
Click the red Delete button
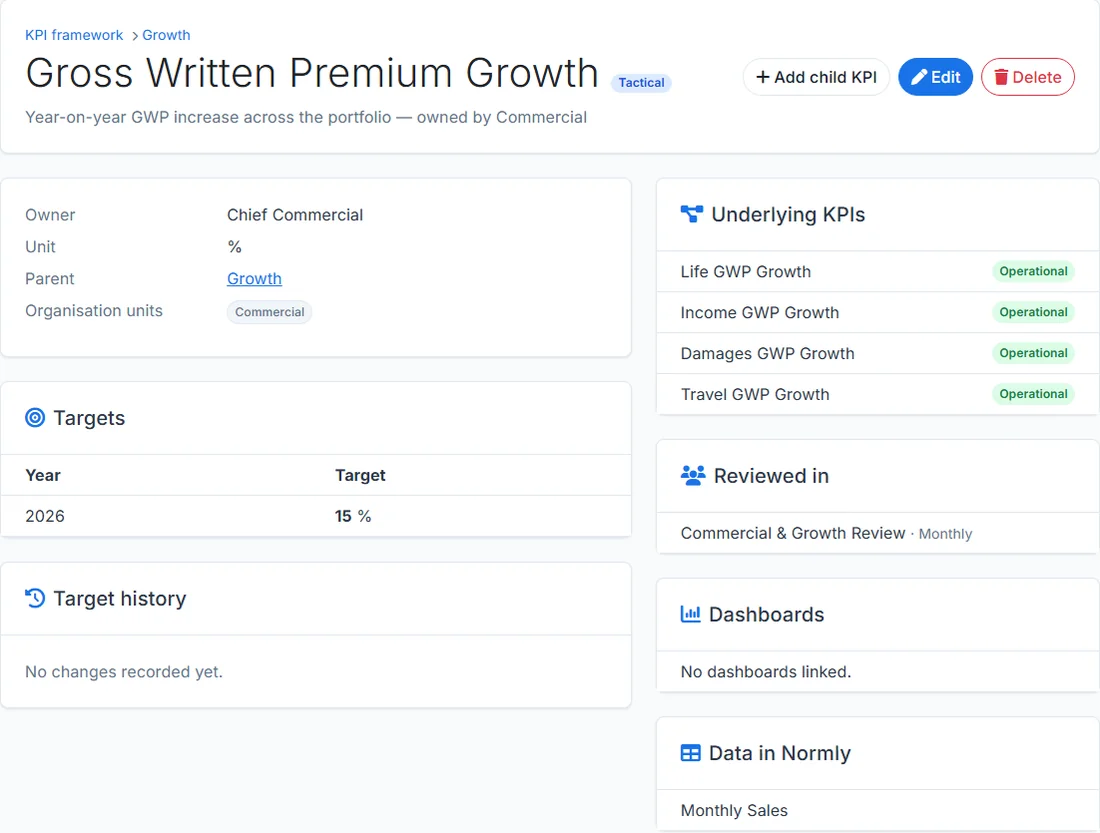click(x=1028, y=77)
